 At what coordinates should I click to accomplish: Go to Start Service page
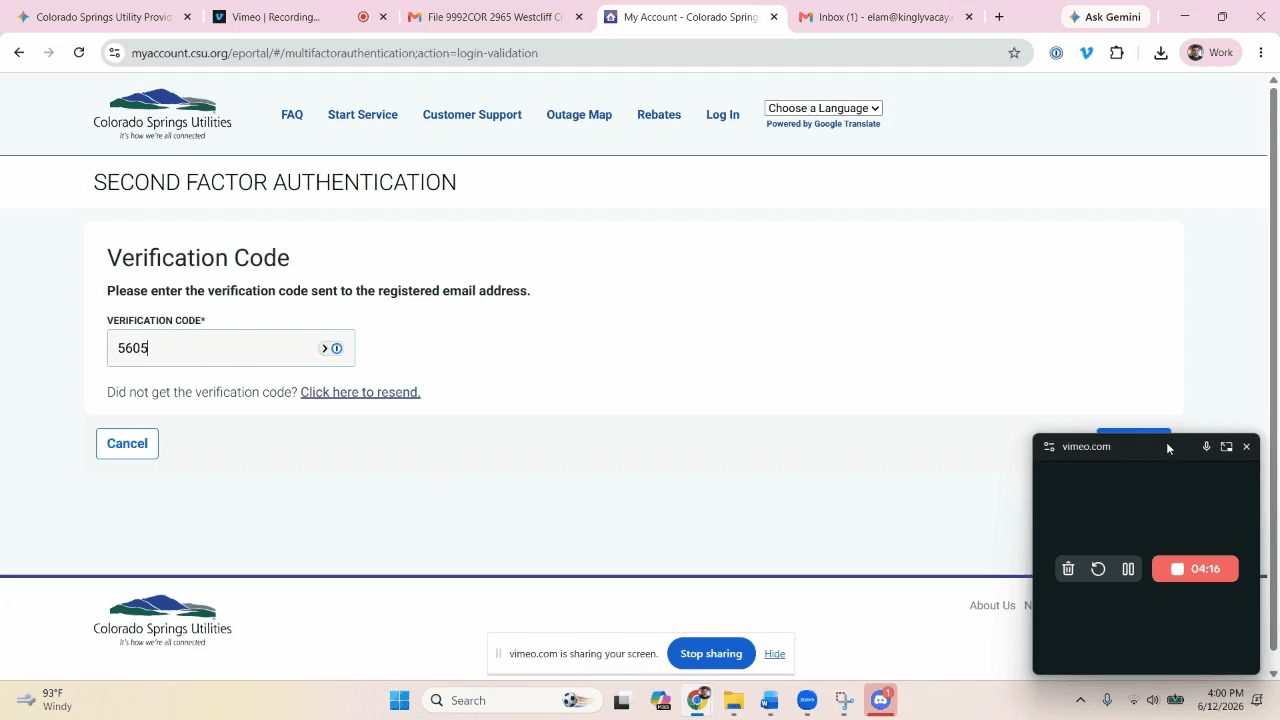tap(363, 115)
